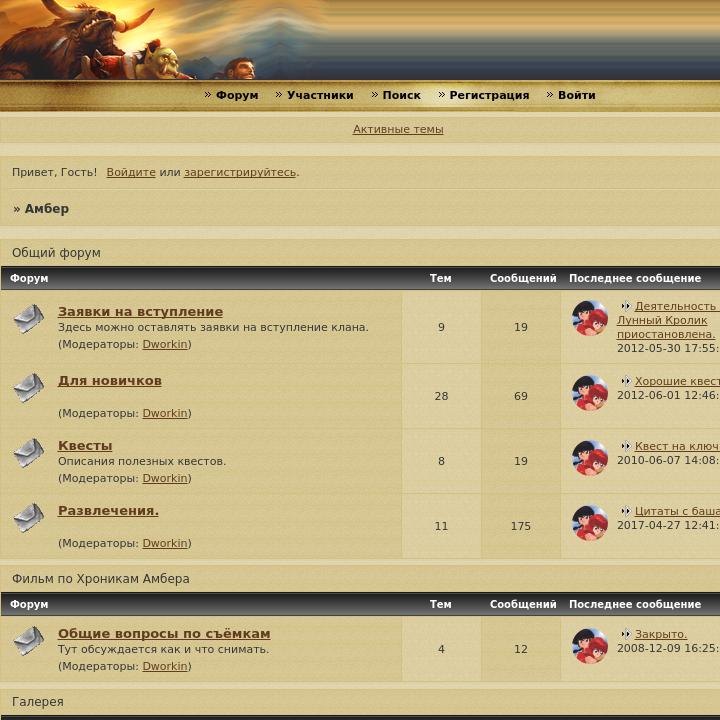This screenshot has height=720, width=720.
Task: Click envelope icon beside Заявки на вступление
Action: click(28, 318)
